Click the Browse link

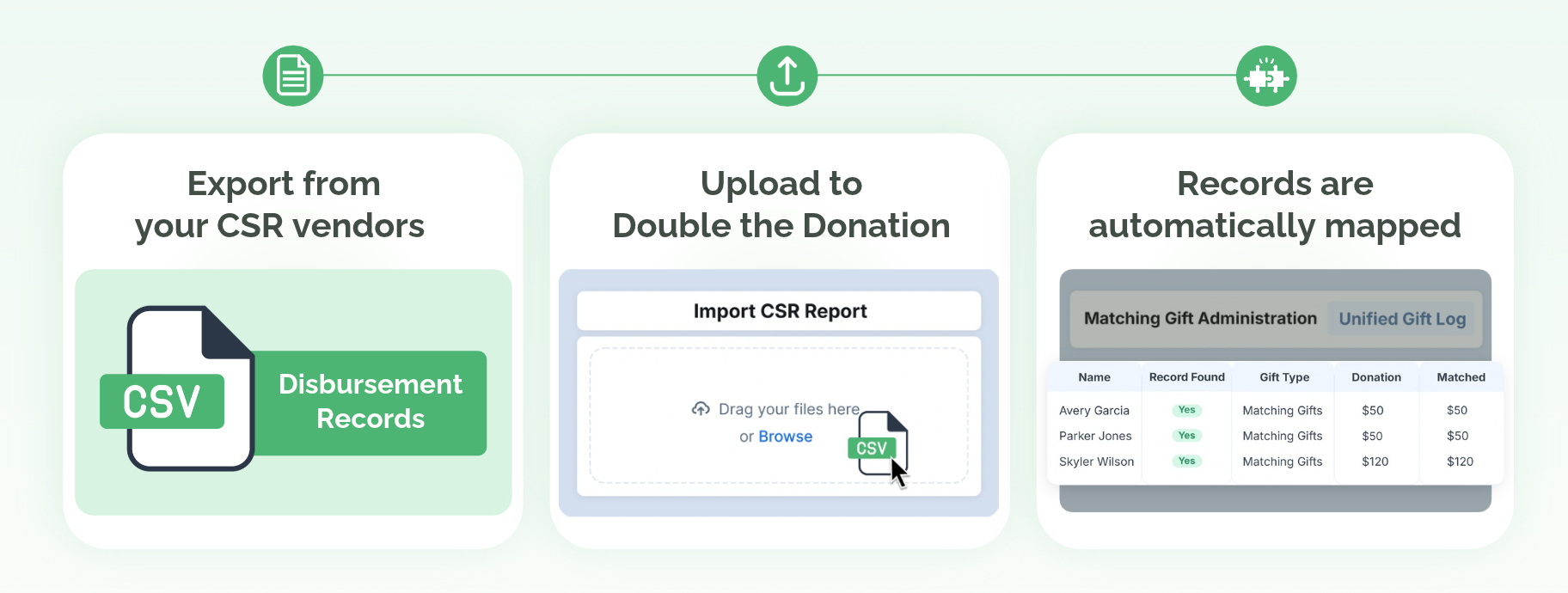(785, 437)
